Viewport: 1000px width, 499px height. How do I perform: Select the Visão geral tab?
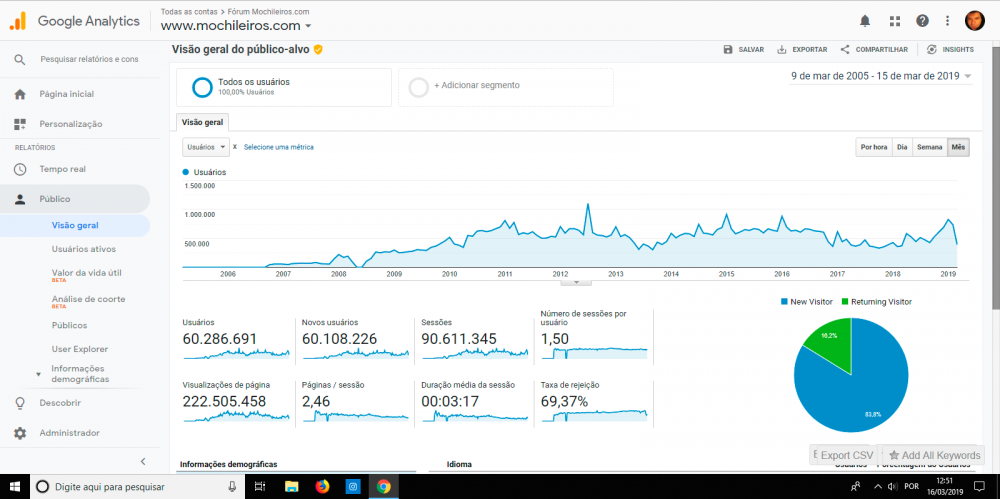[x=203, y=122]
